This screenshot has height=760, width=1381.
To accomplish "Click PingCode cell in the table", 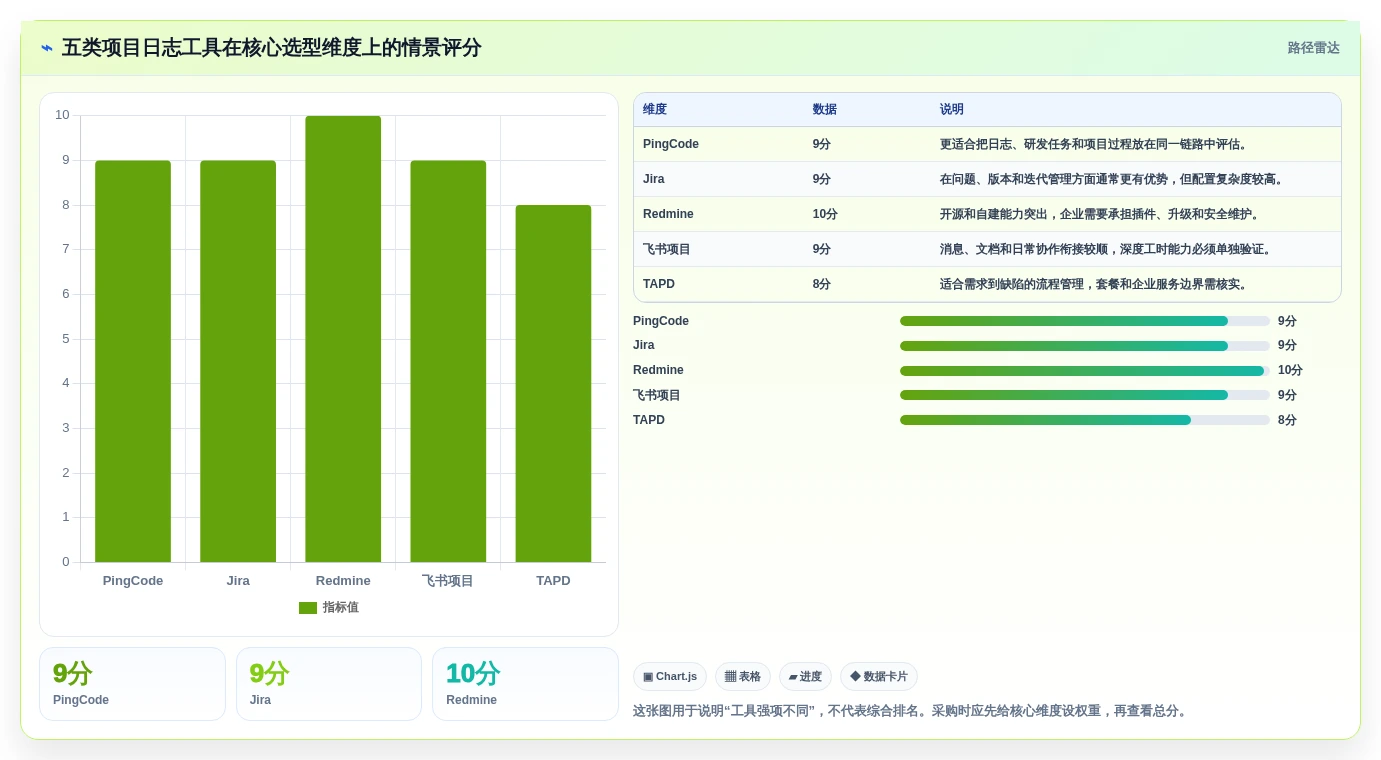I will click(671, 144).
